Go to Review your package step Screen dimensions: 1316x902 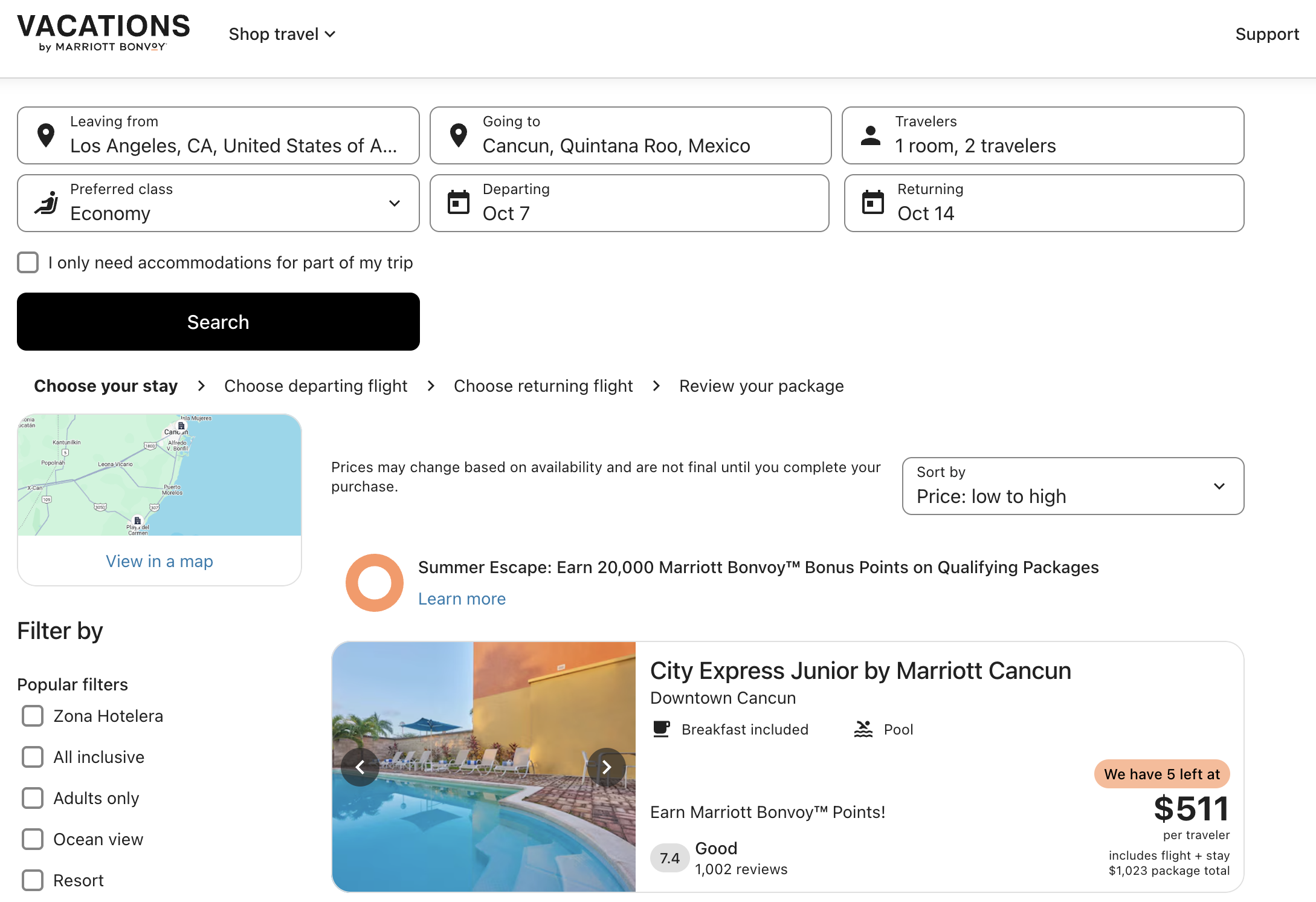(761, 386)
